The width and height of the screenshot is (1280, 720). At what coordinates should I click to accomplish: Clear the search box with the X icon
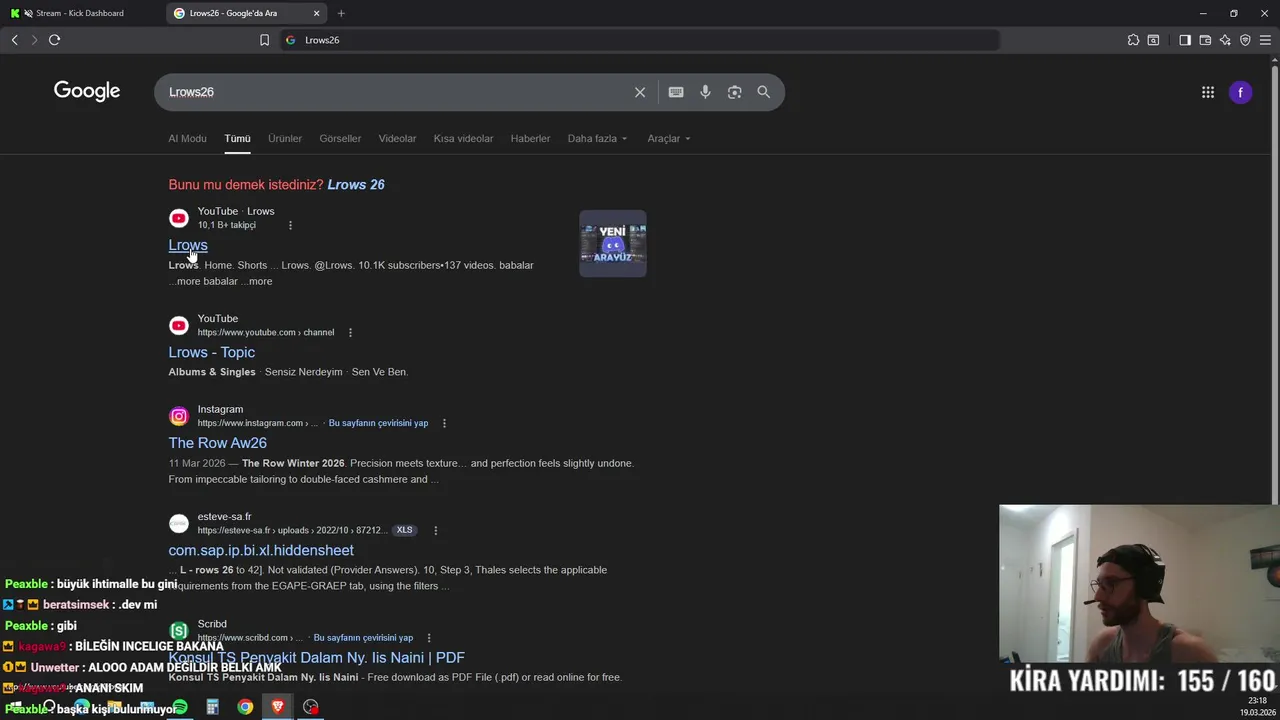click(x=640, y=92)
